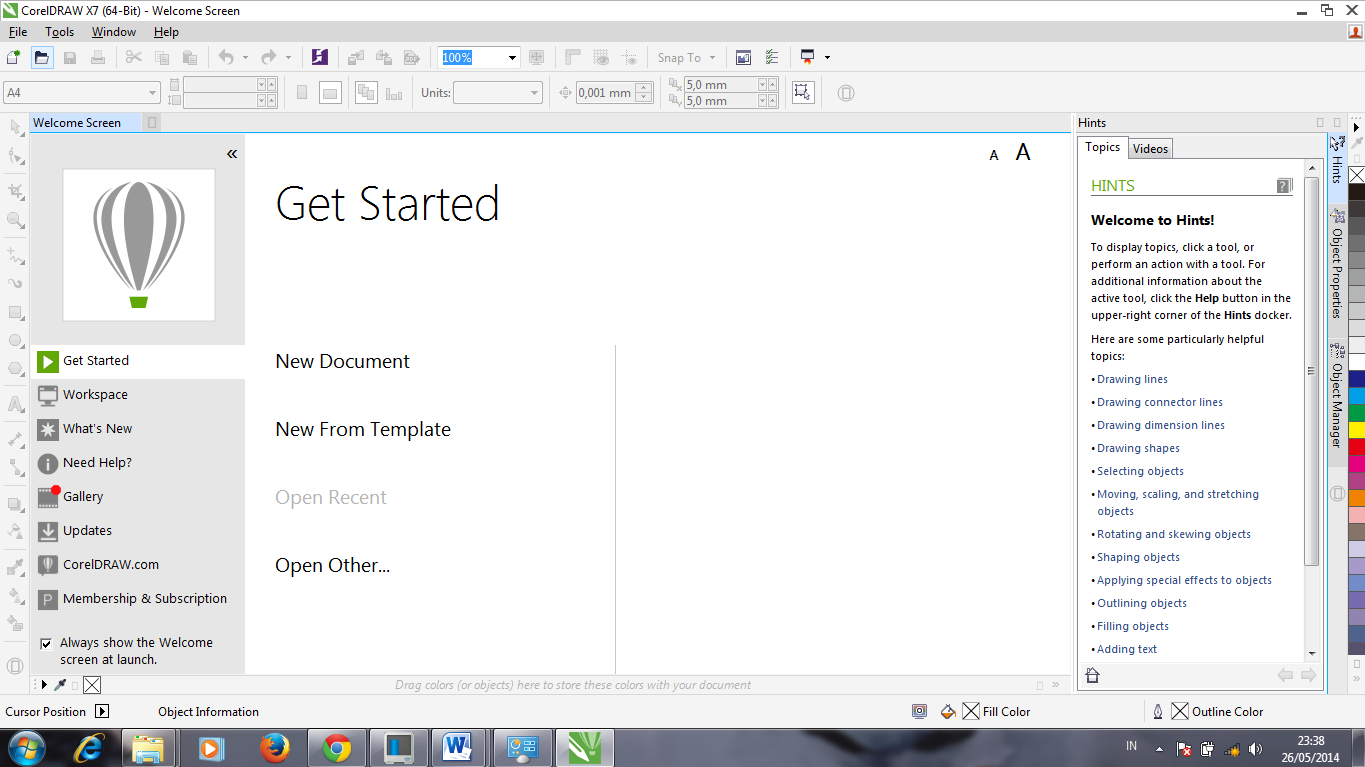1365x767 pixels.
Task: Click the Windows Start button
Action: coord(25,748)
